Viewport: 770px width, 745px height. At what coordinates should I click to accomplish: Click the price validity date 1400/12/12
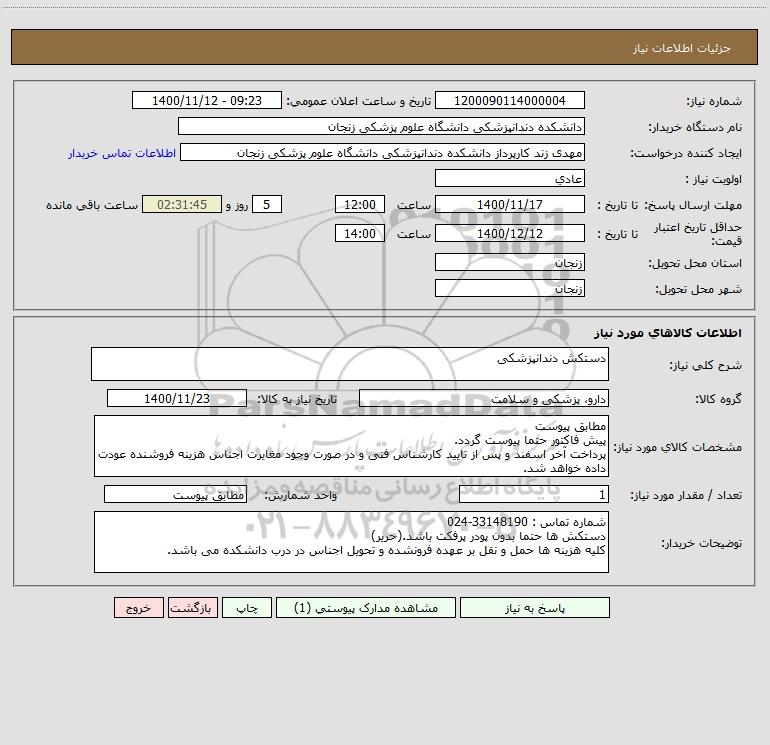coord(510,233)
